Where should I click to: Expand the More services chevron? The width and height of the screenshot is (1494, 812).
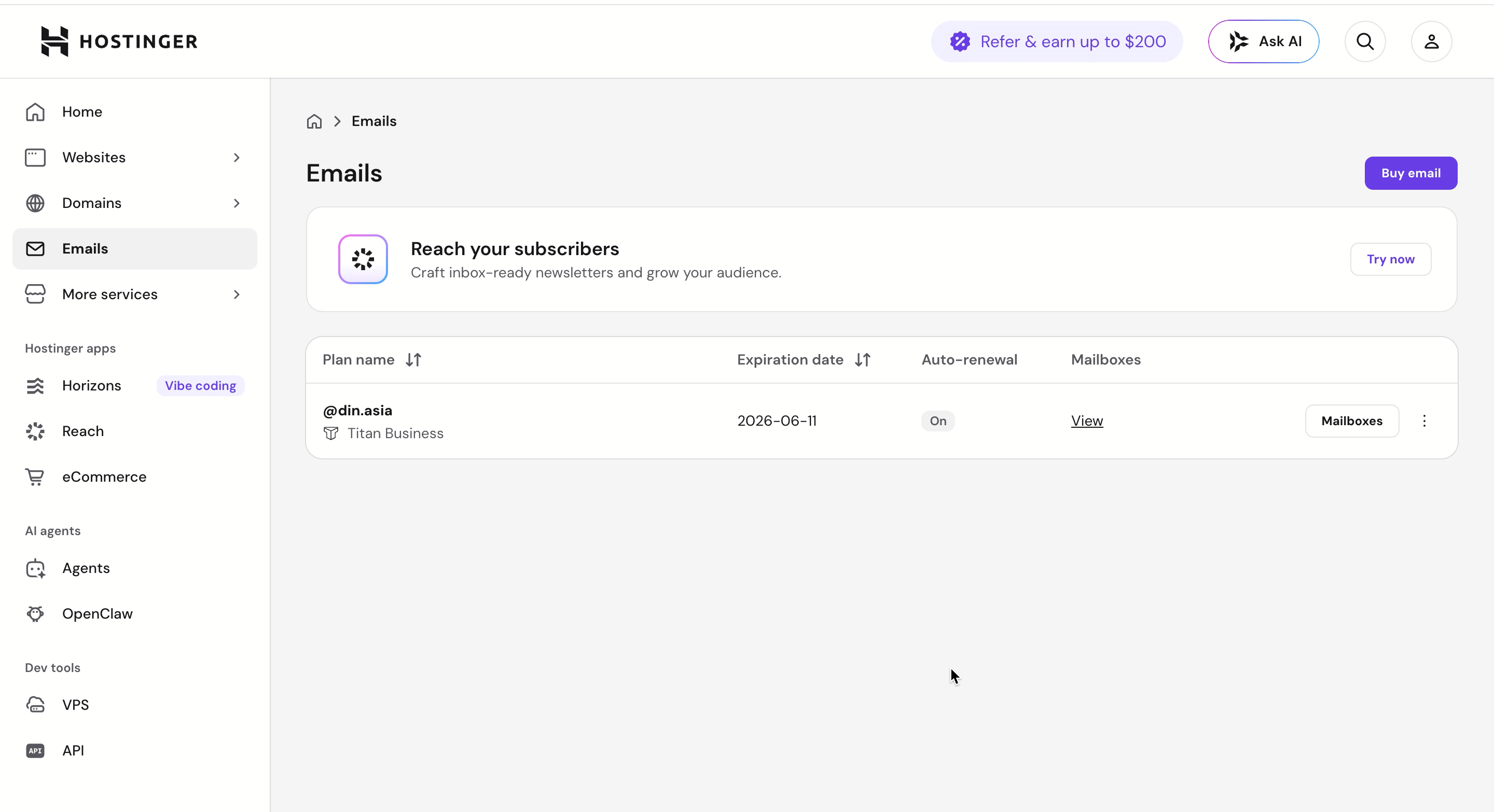(237, 295)
